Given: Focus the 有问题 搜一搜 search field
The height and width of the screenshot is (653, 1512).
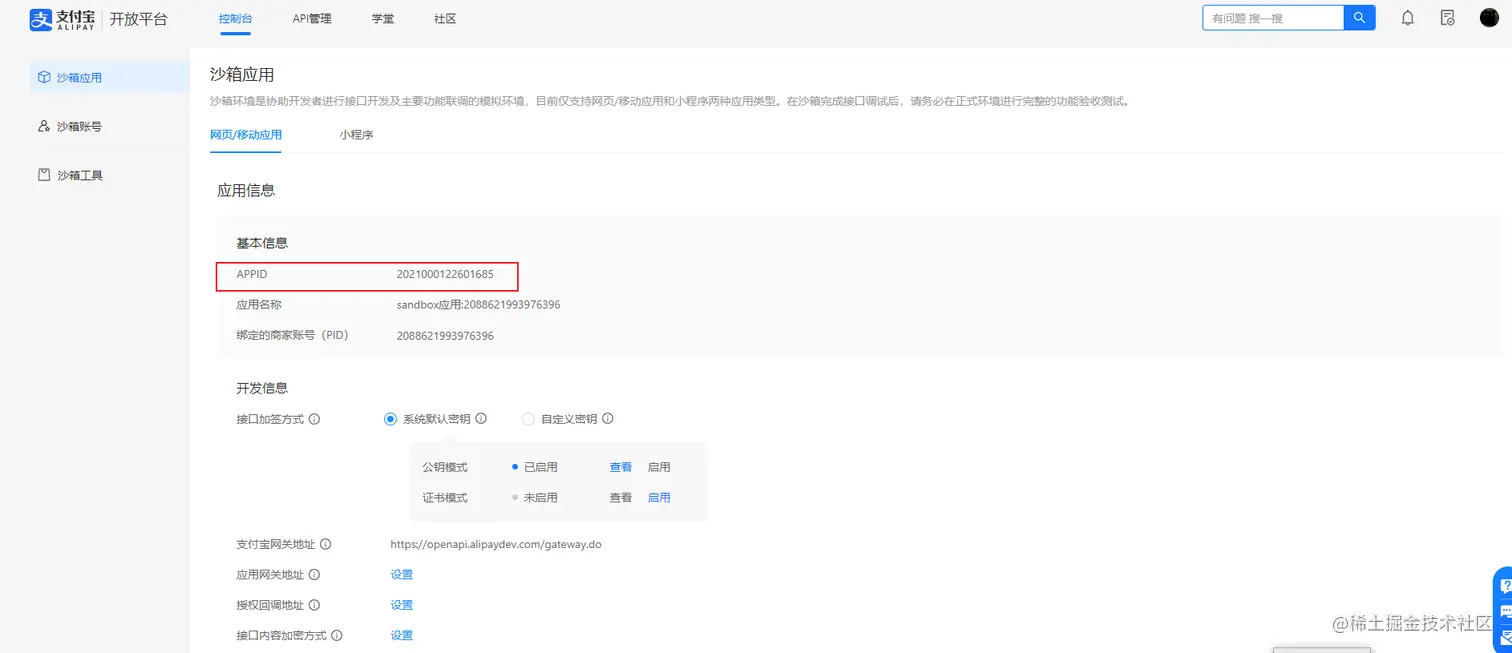Looking at the screenshot, I should (1273, 18).
